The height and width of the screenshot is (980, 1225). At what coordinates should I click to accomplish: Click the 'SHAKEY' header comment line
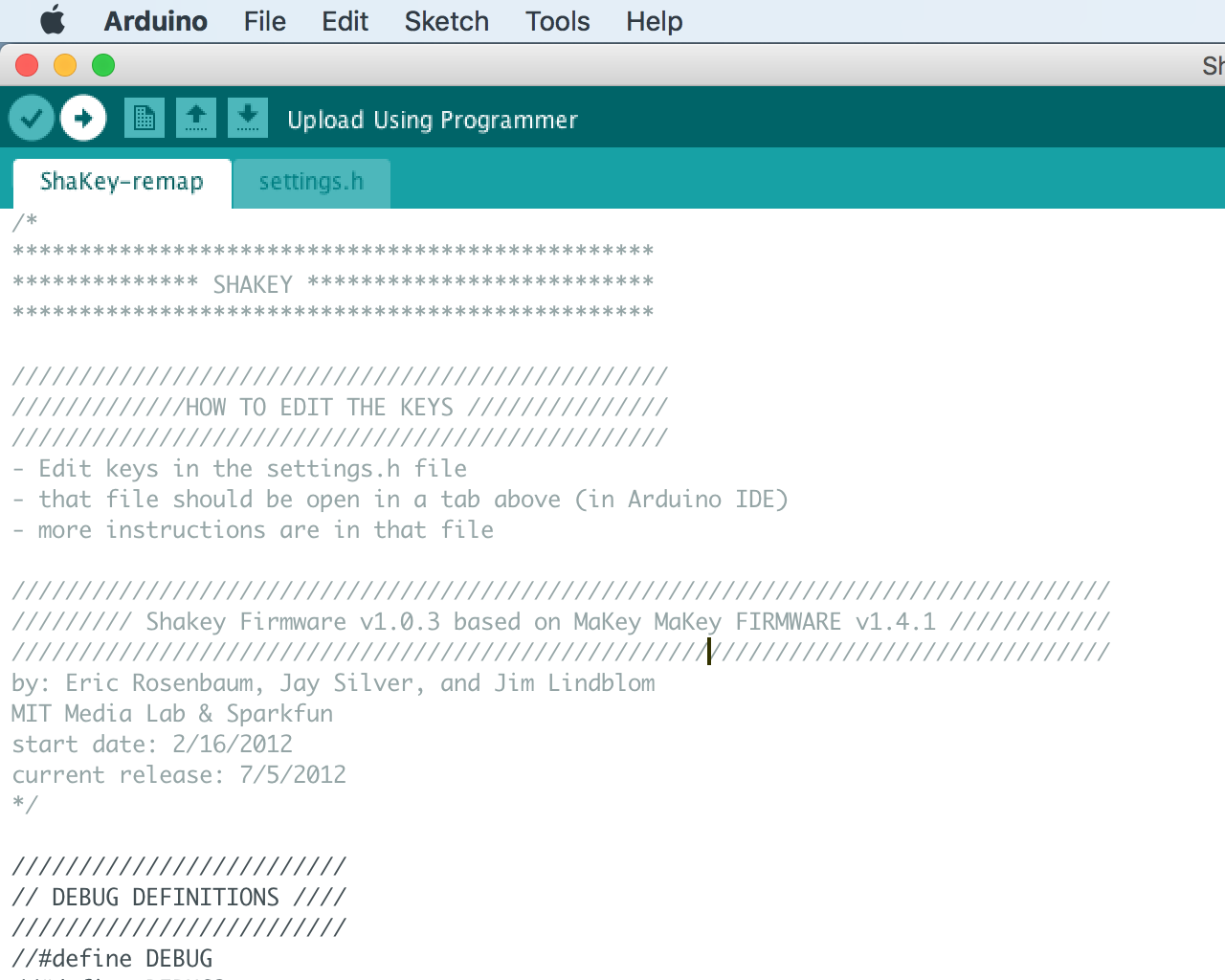(x=333, y=285)
